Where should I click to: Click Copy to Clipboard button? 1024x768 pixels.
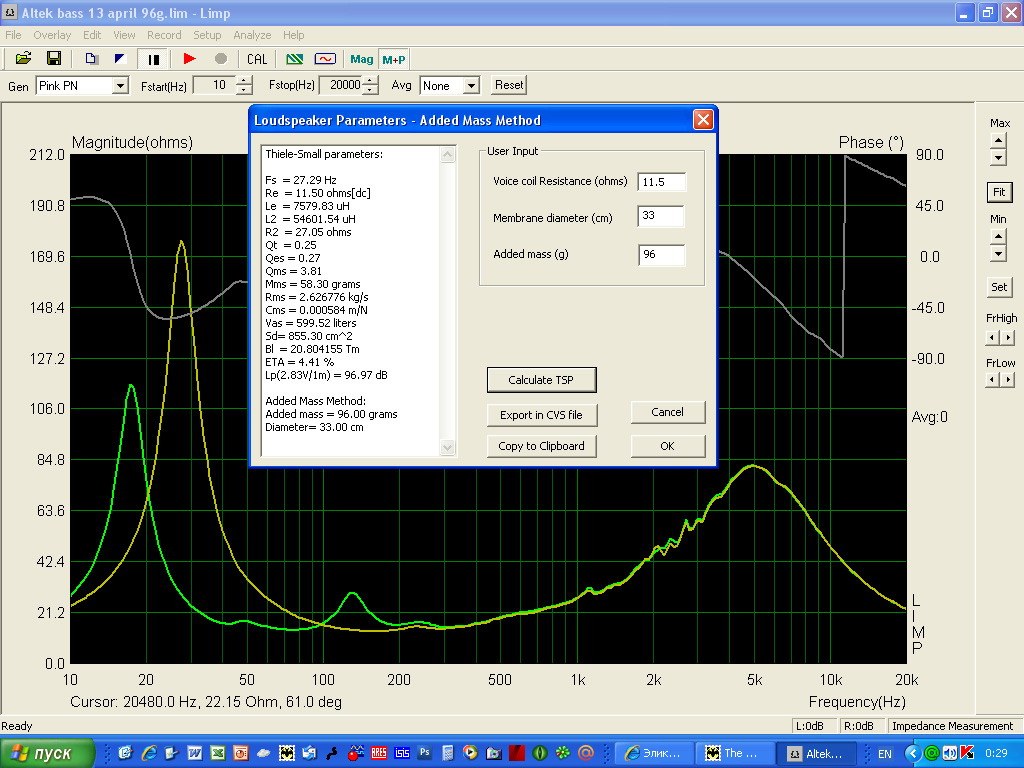pos(541,446)
